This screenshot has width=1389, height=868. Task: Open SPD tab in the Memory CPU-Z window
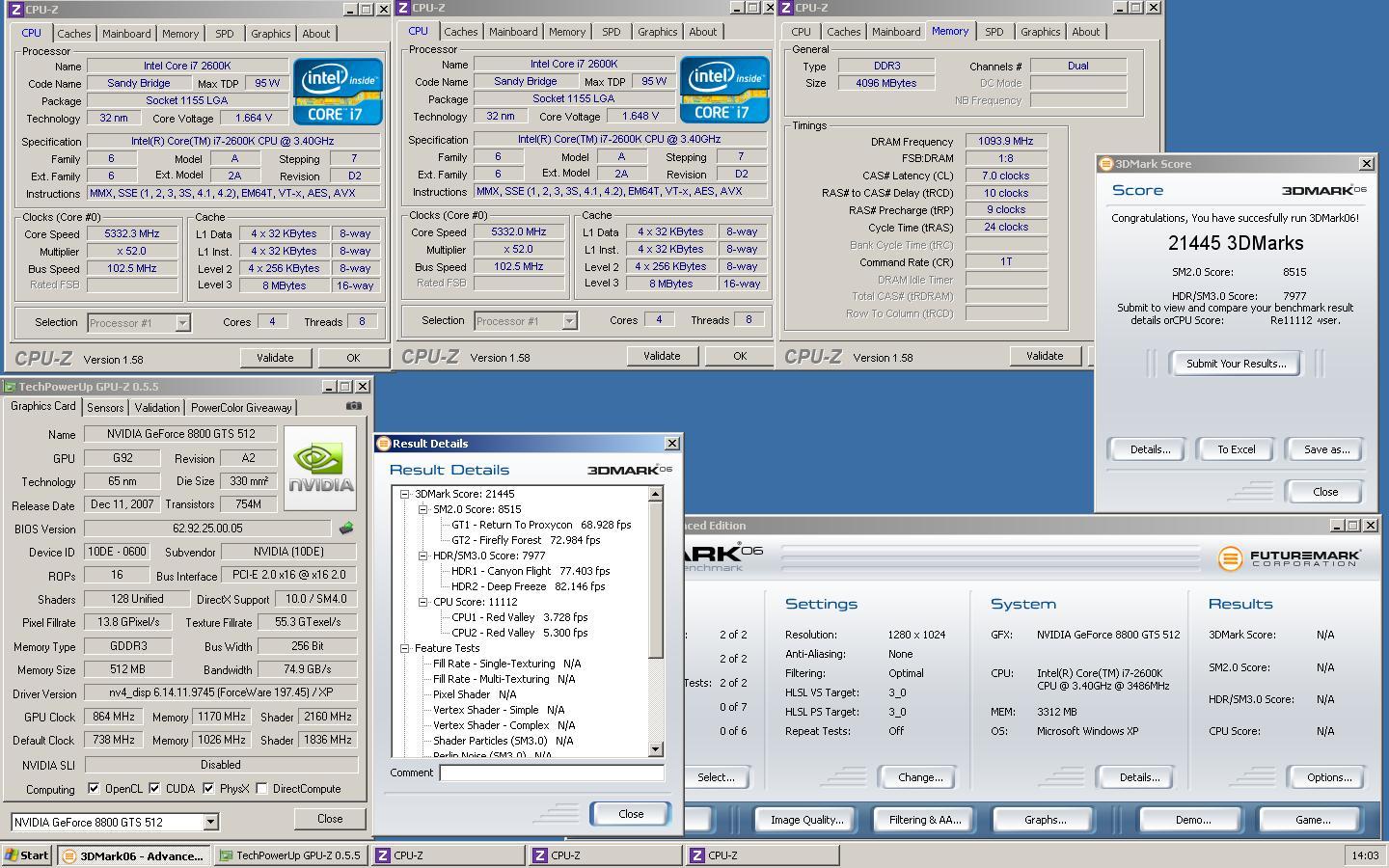(994, 32)
